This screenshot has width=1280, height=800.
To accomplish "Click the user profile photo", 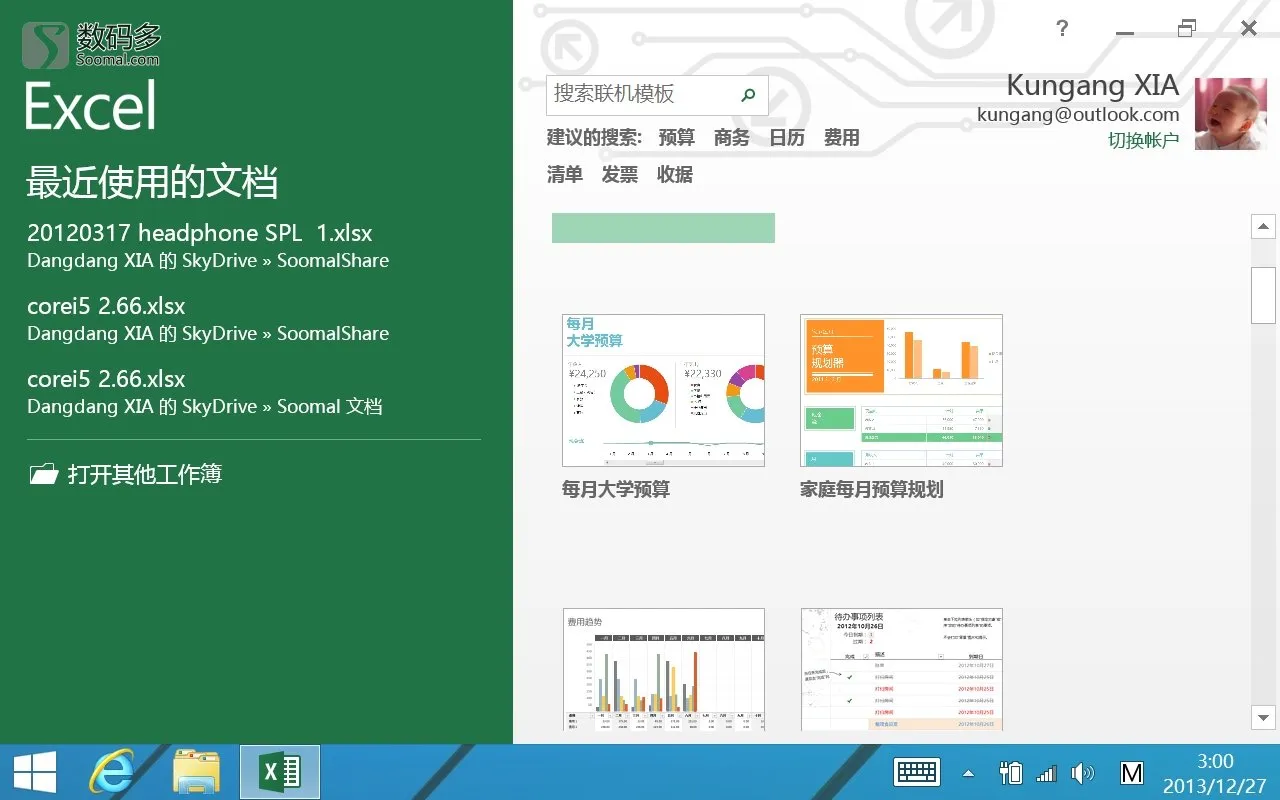I will click(1231, 114).
